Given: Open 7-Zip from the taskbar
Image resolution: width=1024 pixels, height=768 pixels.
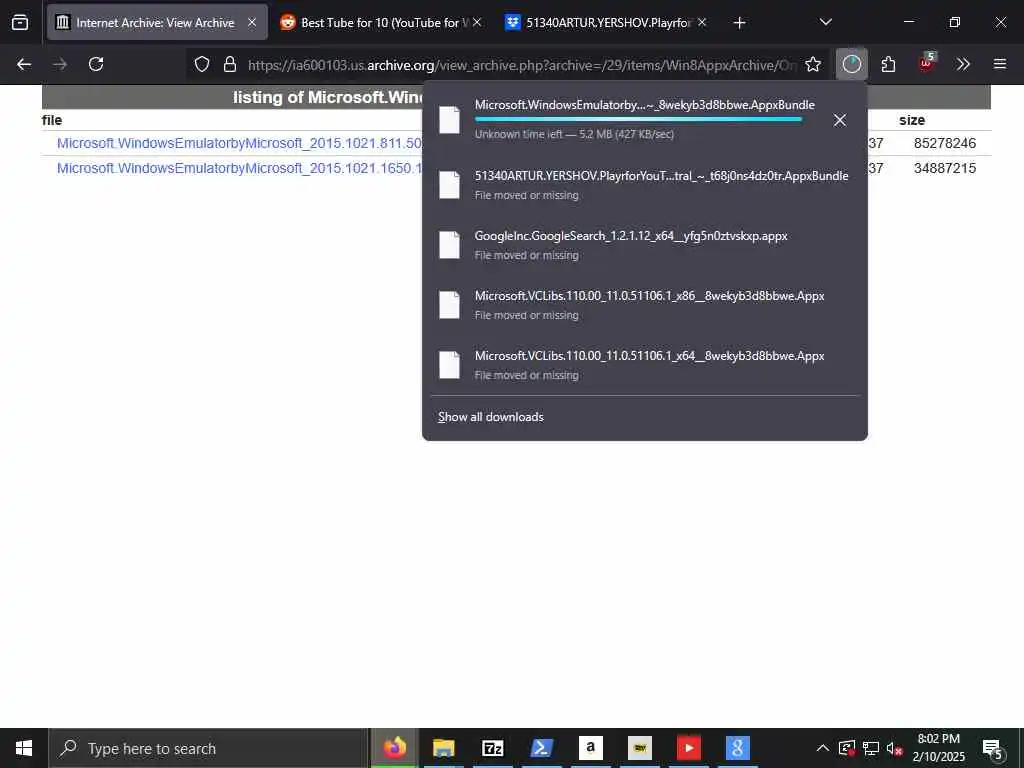Looking at the screenshot, I should pos(492,748).
